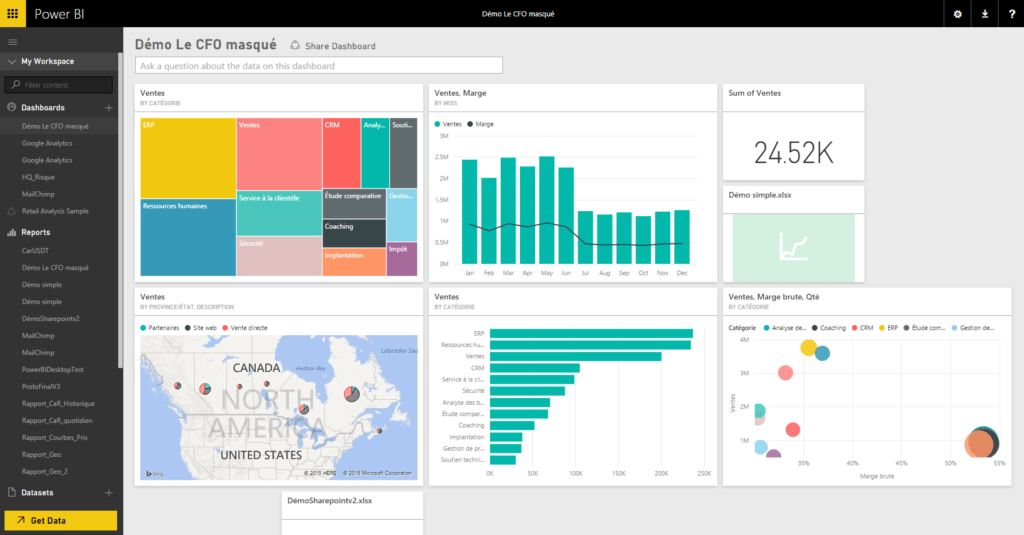Select the Retail Analysis Sample dashboard

tap(55, 211)
